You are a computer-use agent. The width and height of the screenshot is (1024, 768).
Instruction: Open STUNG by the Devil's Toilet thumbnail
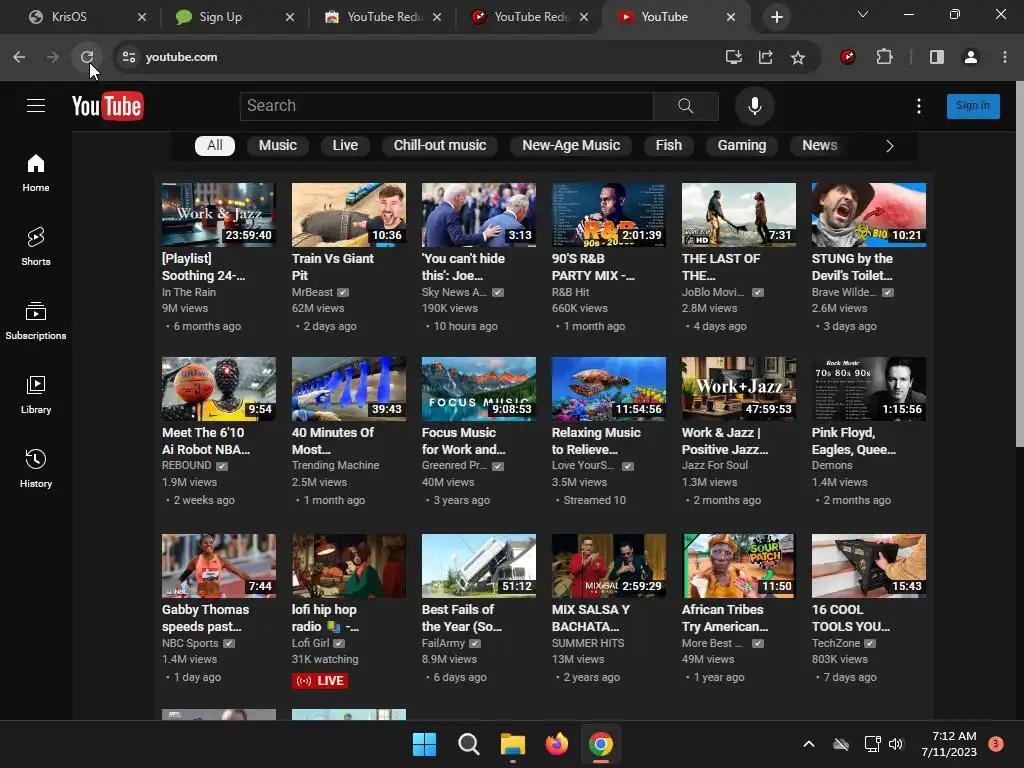pos(869,215)
